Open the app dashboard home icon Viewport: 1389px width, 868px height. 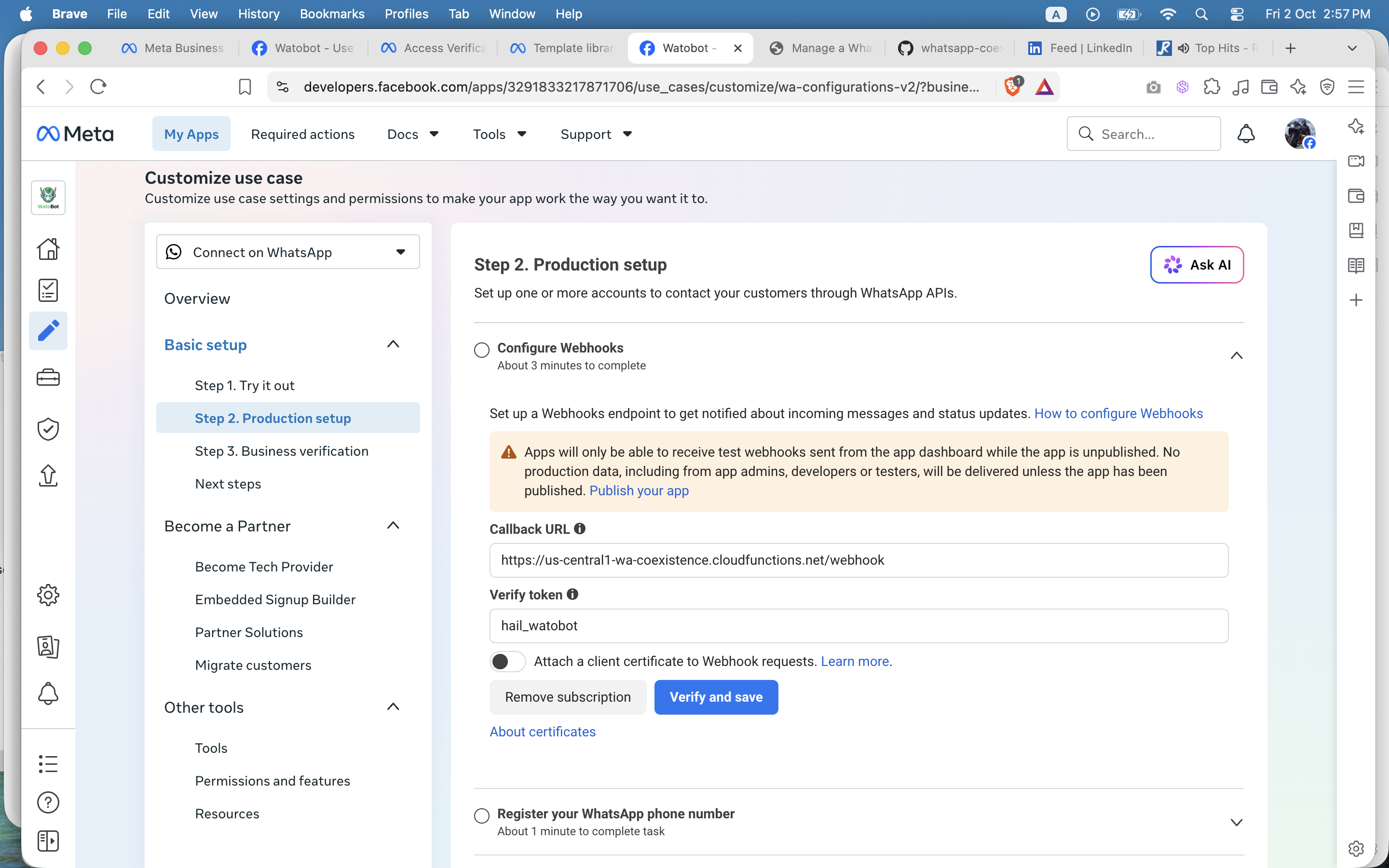48,249
